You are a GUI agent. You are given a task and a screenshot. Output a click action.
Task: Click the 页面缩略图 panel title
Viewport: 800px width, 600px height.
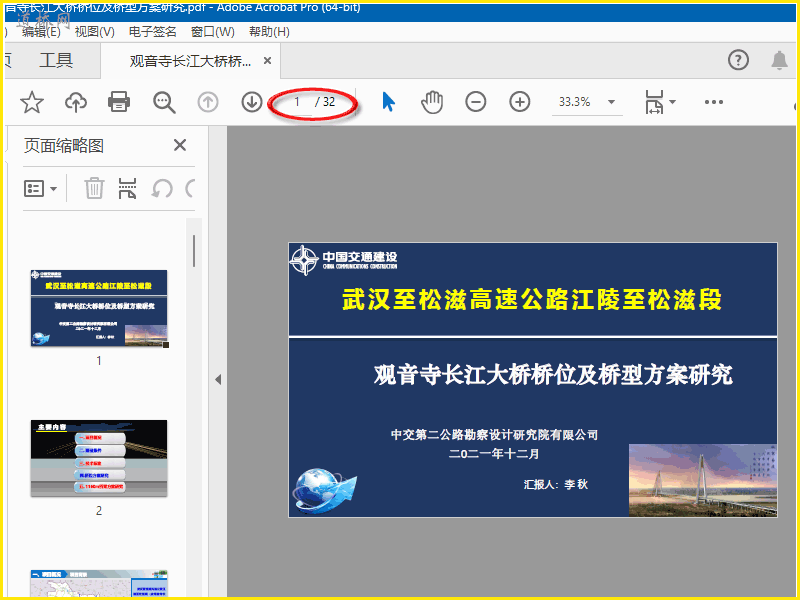coord(64,146)
